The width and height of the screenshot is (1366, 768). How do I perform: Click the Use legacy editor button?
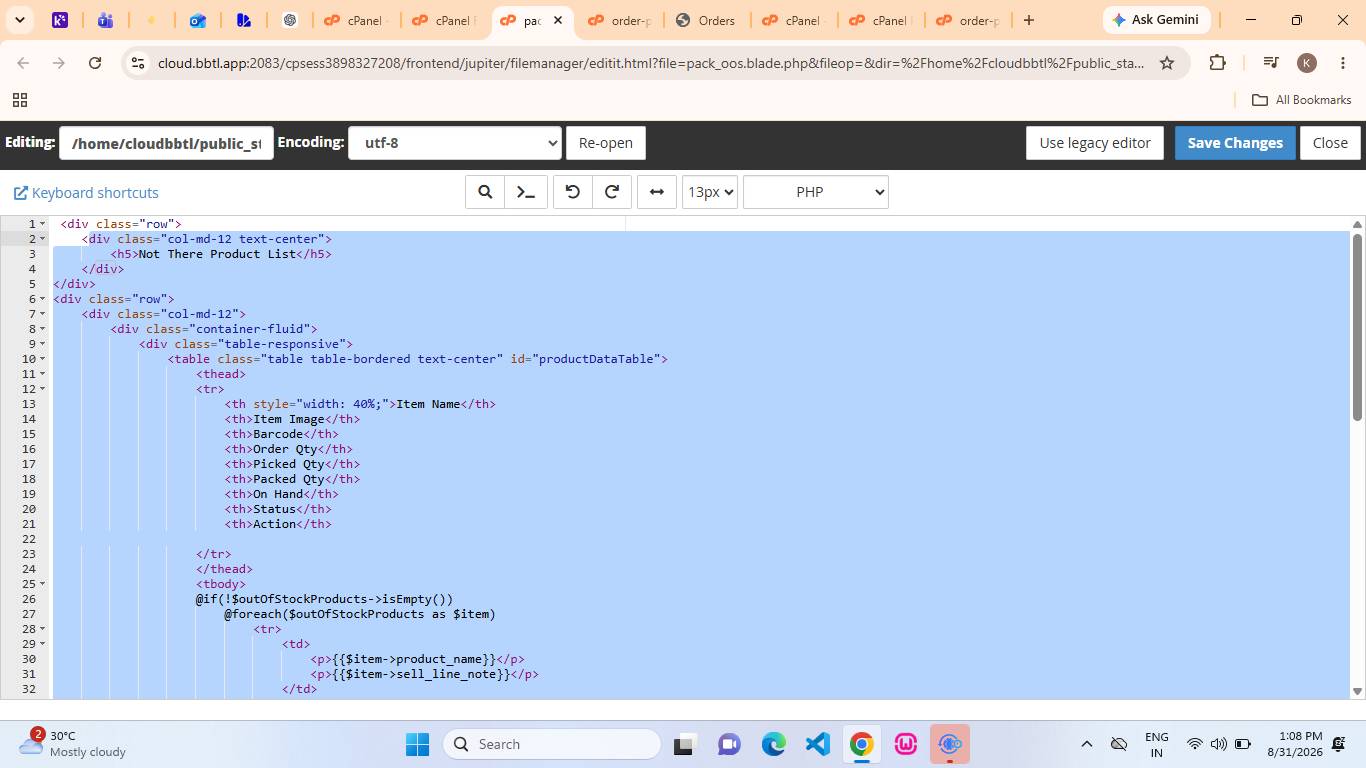pyautogui.click(x=1095, y=143)
